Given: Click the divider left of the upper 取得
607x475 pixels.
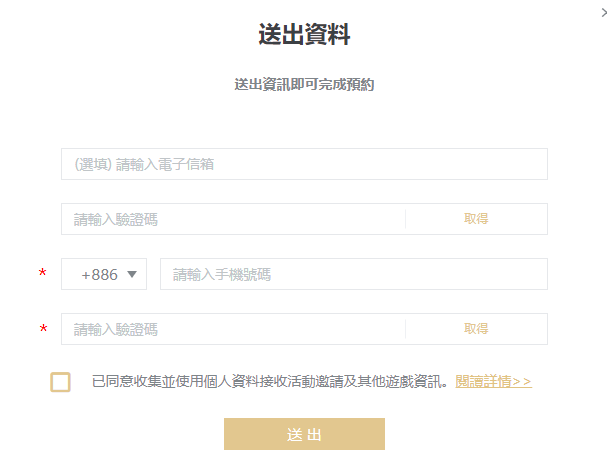Looking at the screenshot, I should point(405,219).
